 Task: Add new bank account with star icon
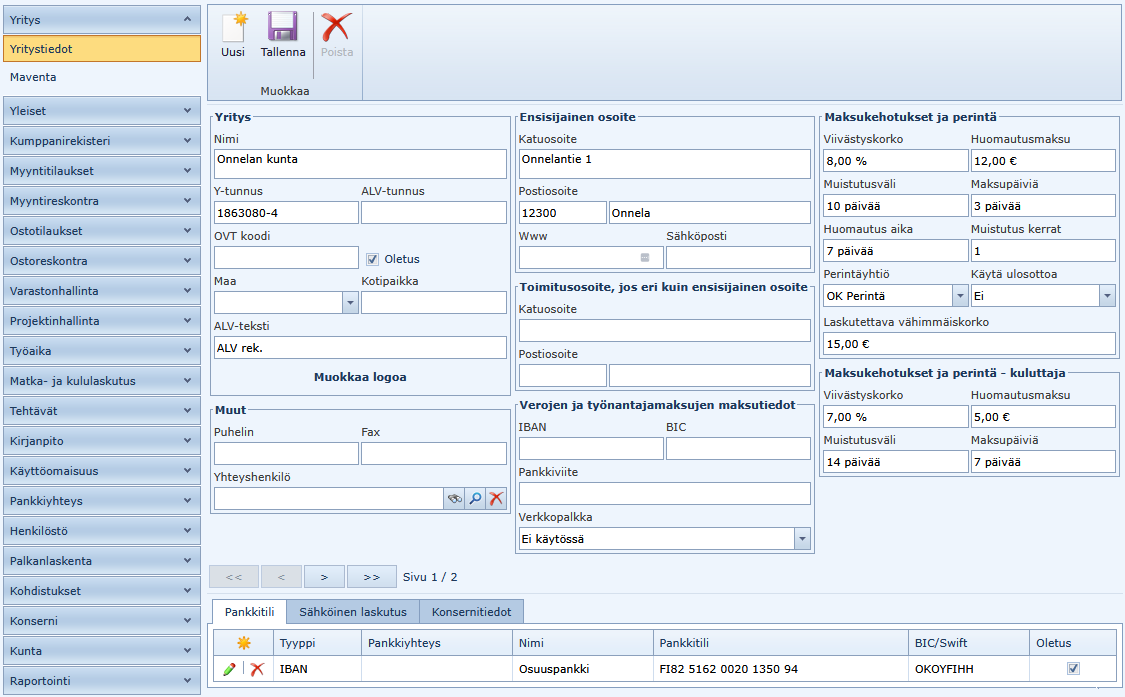click(x=243, y=643)
